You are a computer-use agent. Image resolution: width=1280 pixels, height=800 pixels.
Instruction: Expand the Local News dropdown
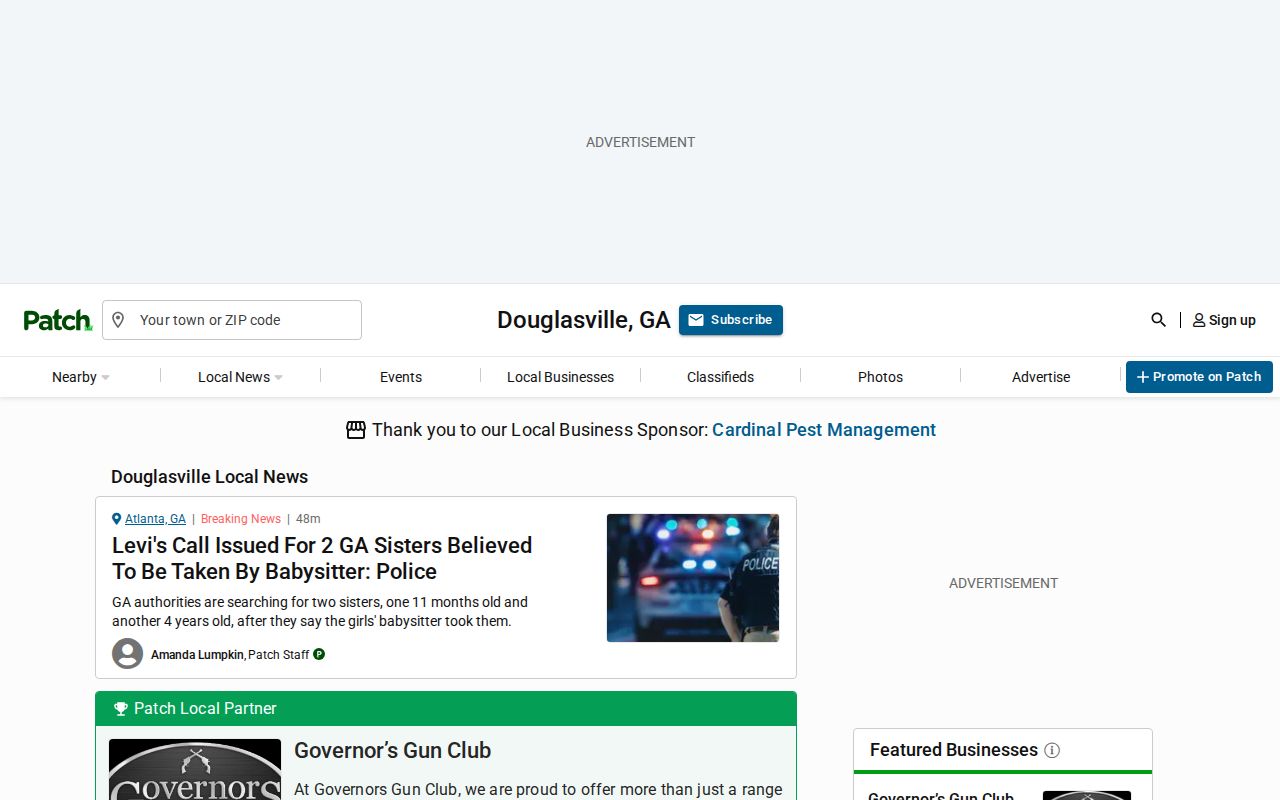point(240,377)
